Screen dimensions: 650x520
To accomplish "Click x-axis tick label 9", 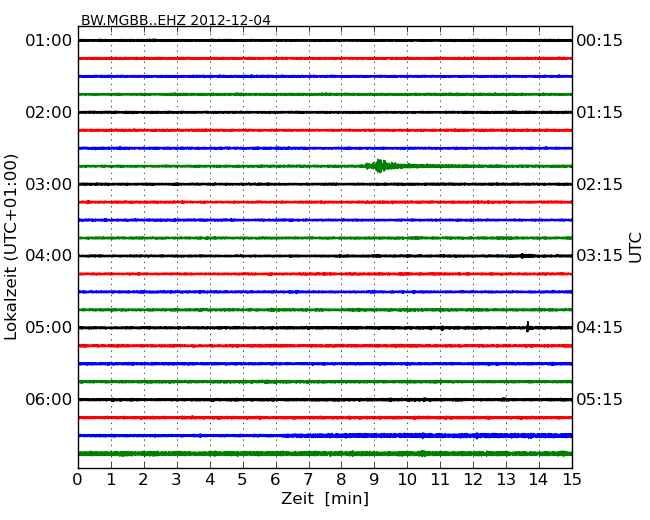I will [374, 480].
